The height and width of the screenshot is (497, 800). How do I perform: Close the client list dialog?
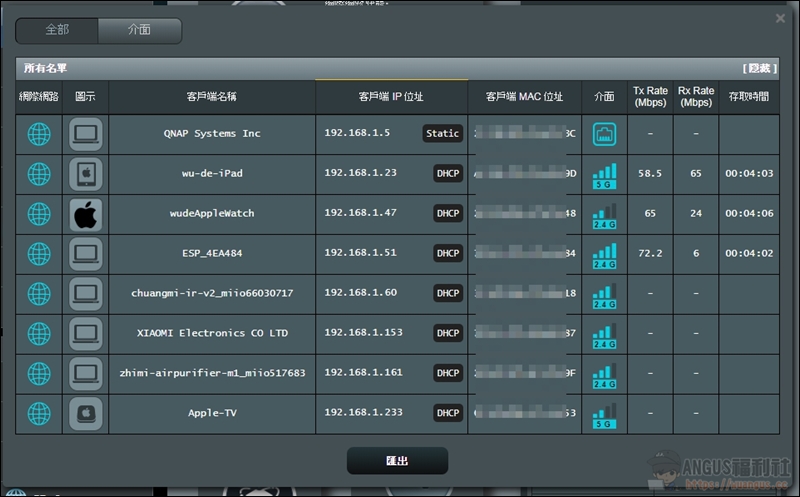[780, 18]
